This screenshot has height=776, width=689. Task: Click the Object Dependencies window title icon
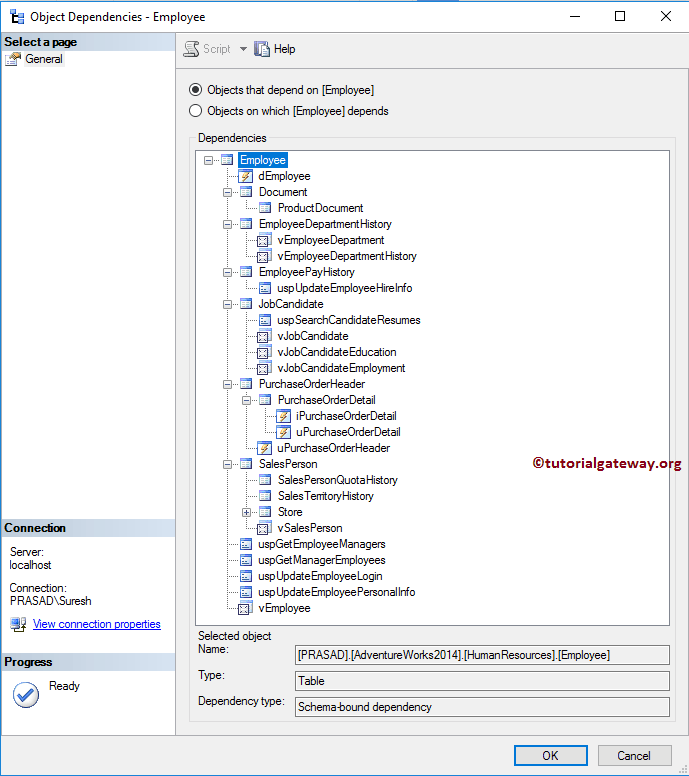coord(17,17)
